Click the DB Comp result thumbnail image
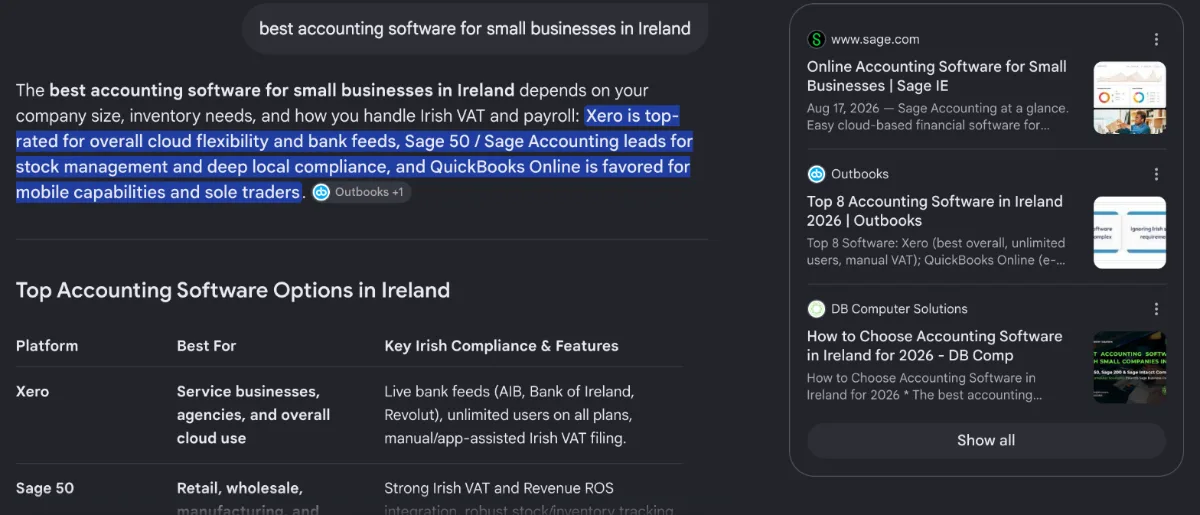The height and width of the screenshot is (515, 1200). tap(1130, 368)
